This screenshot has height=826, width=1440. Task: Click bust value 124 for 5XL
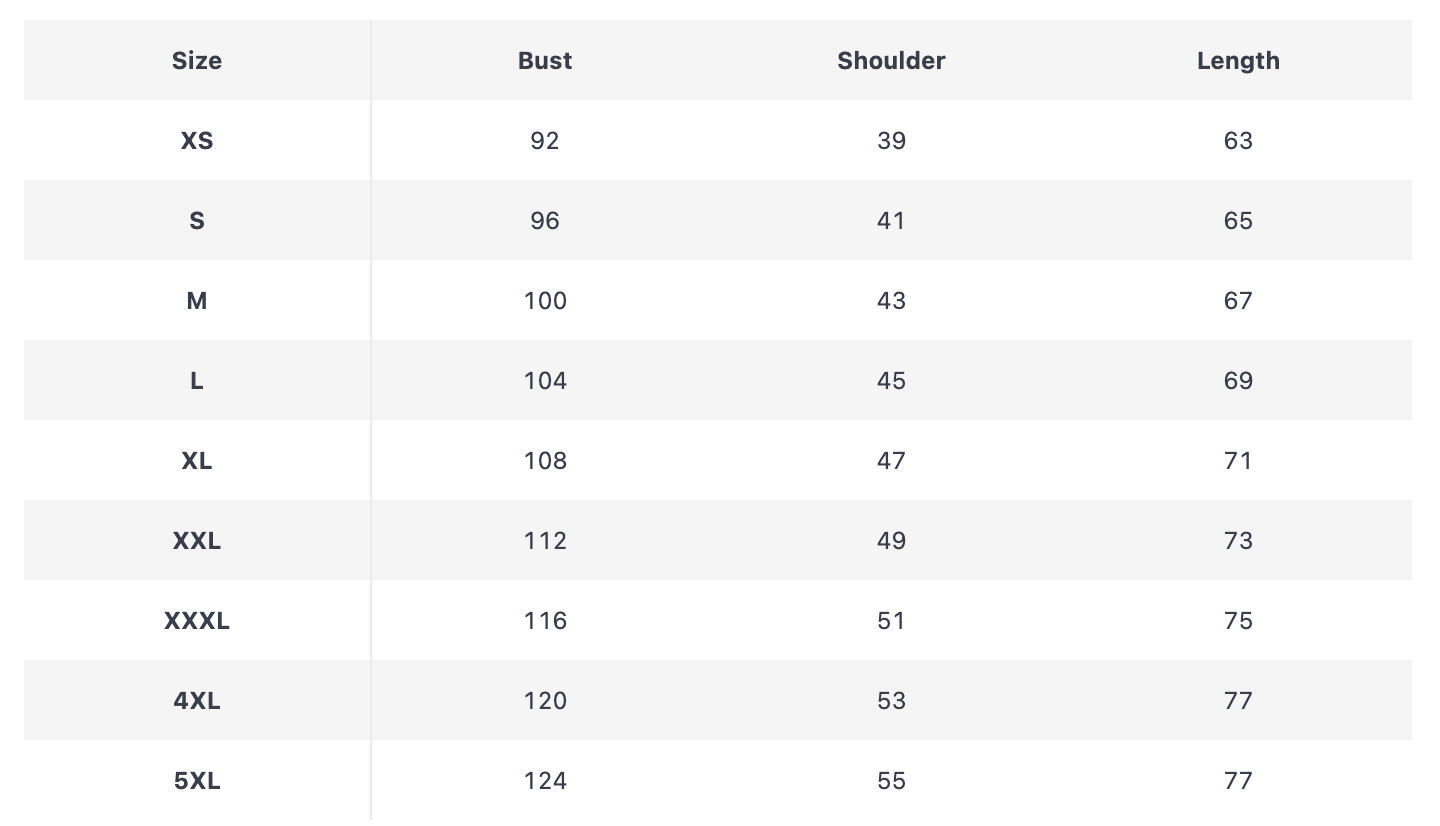click(x=545, y=781)
